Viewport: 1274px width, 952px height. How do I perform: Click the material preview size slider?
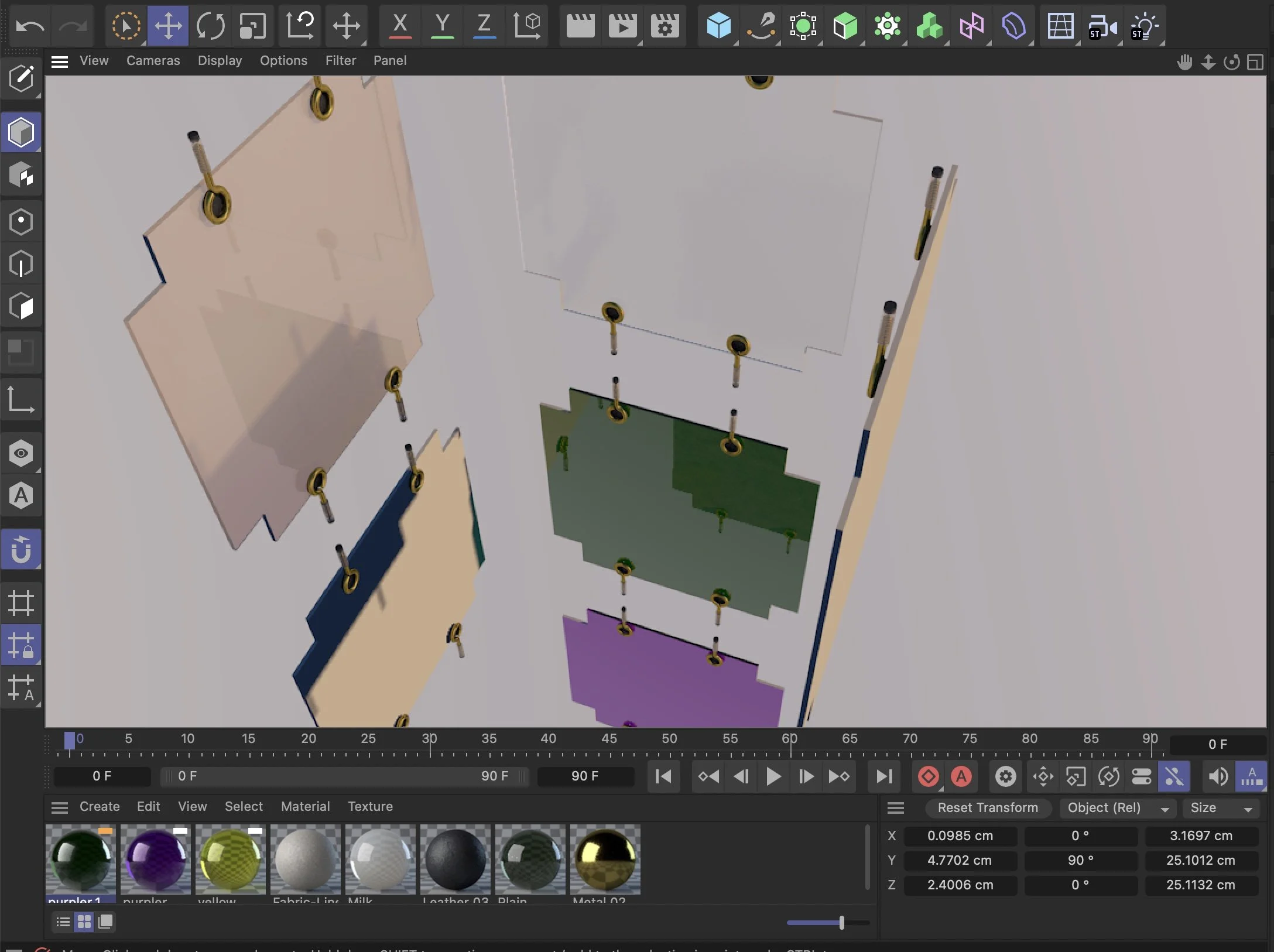tap(828, 923)
